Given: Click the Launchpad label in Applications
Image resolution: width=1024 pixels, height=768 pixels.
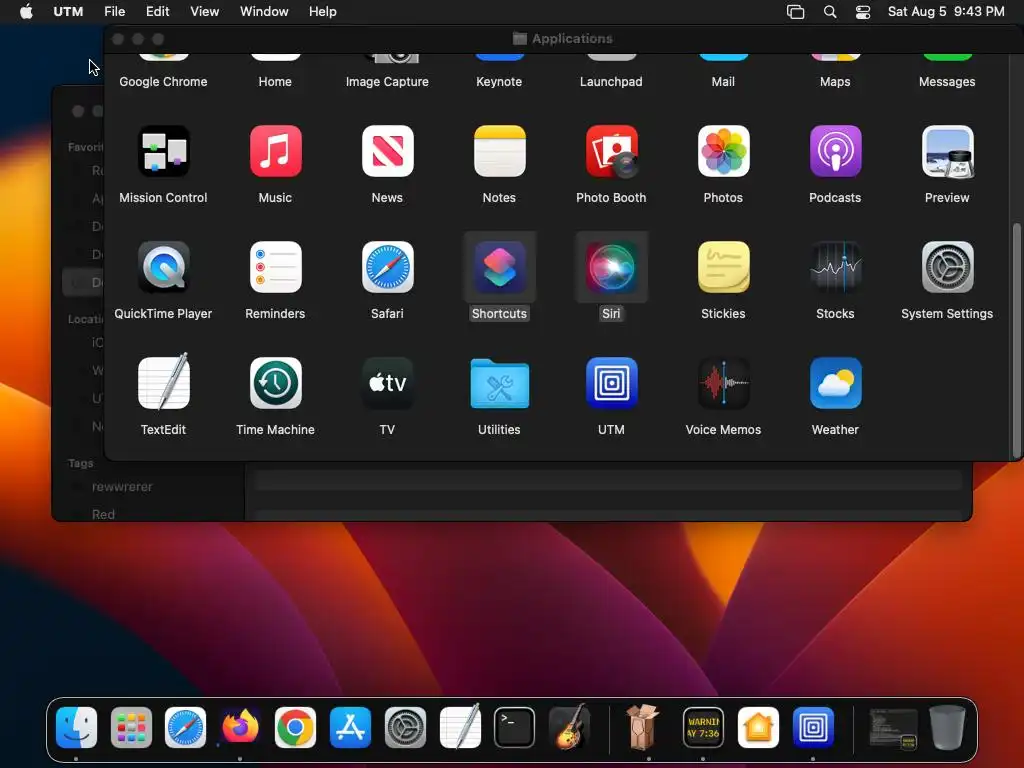Looking at the screenshot, I should 611,82.
